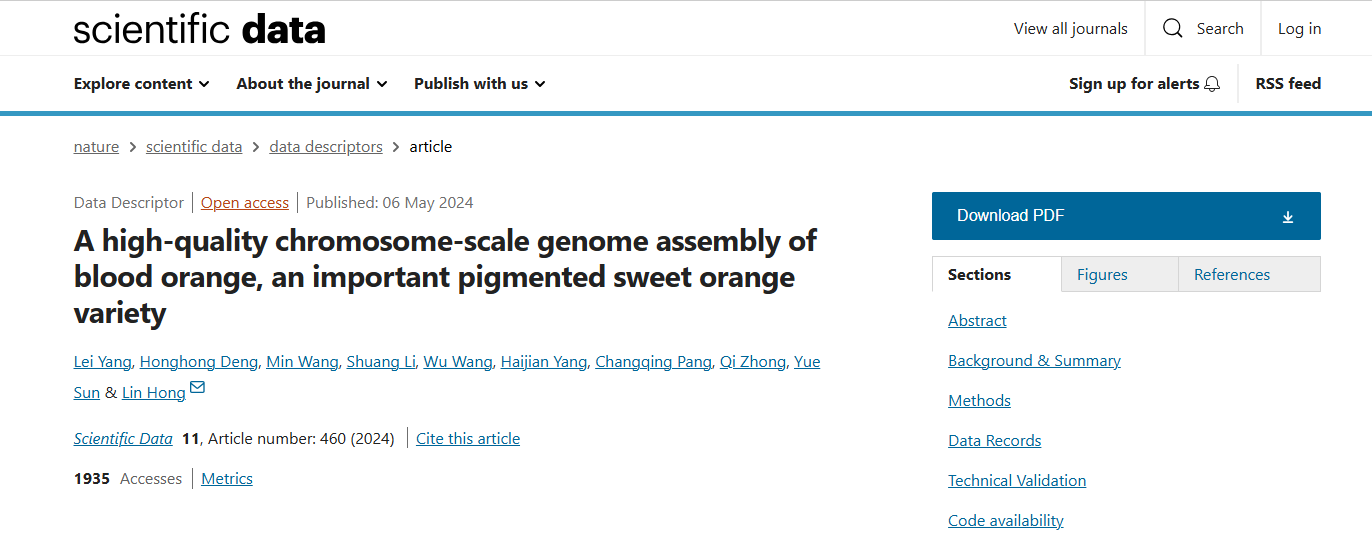Click the envelope icon beside Lin Hong

pyautogui.click(x=197, y=388)
